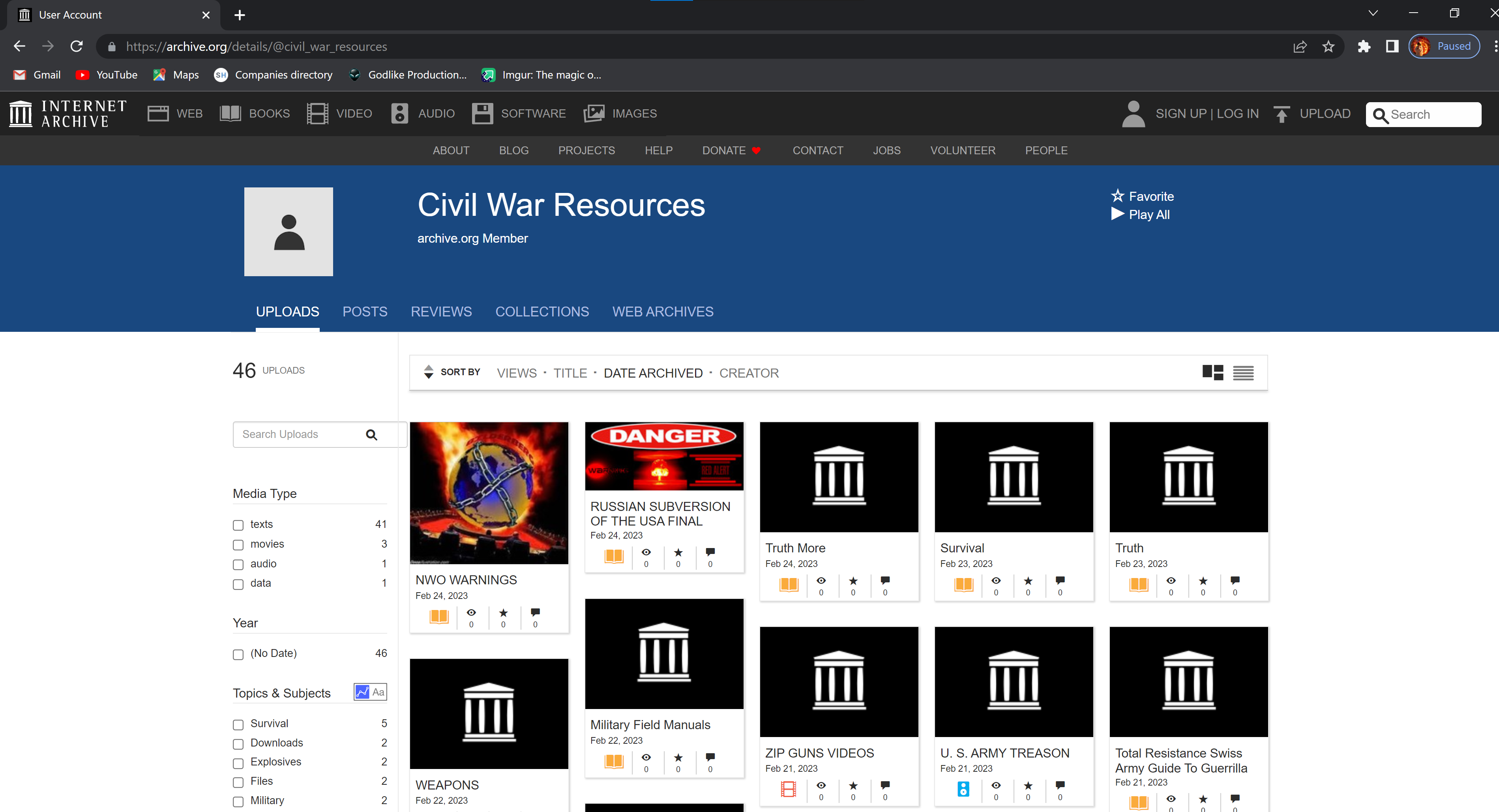1499x812 pixels.
Task: Toggle sort direction arrows next to Sort By
Action: pyautogui.click(x=428, y=372)
